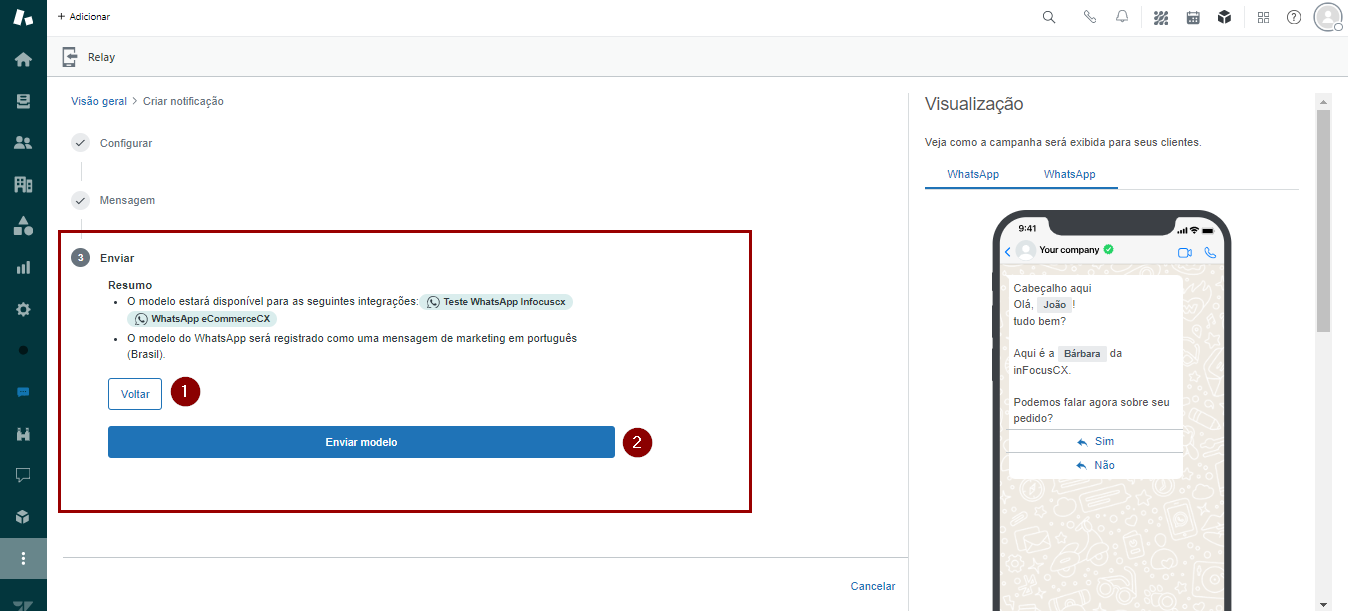Click the Adicionar new tab button

(x=84, y=17)
